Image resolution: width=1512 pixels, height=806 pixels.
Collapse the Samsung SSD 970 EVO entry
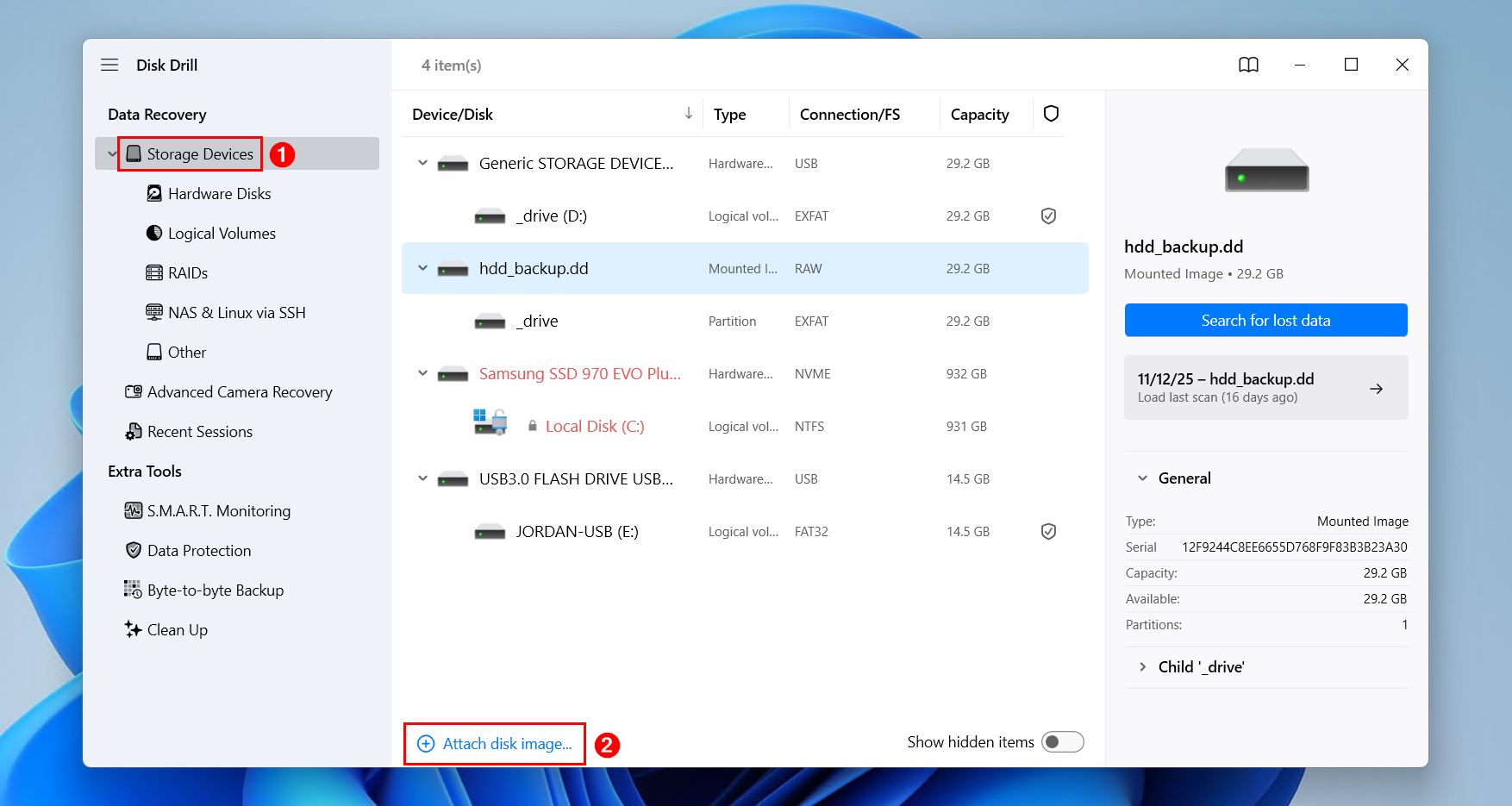pyautogui.click(x=422, y=373)
